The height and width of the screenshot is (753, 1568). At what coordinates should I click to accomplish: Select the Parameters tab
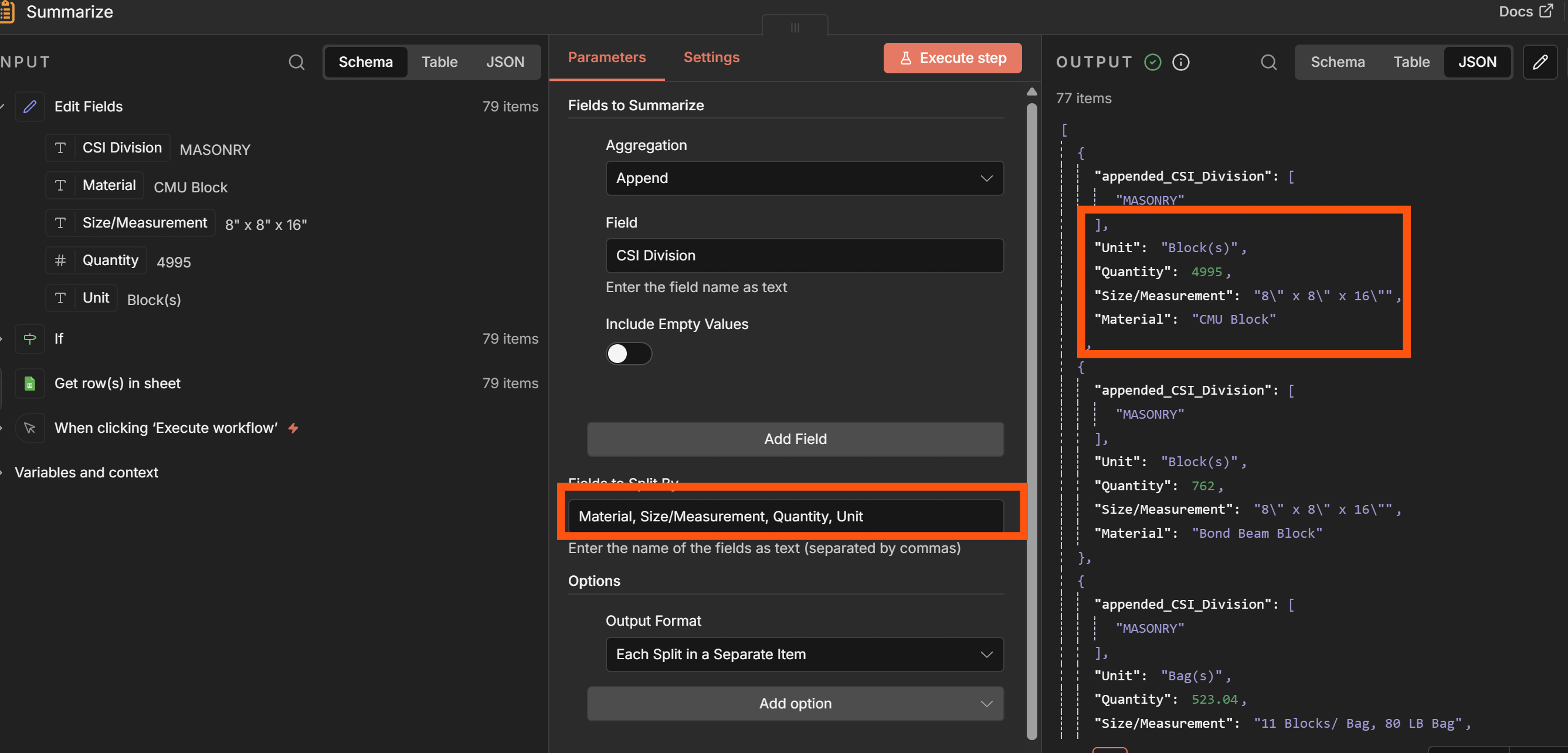tap(606, 57)
